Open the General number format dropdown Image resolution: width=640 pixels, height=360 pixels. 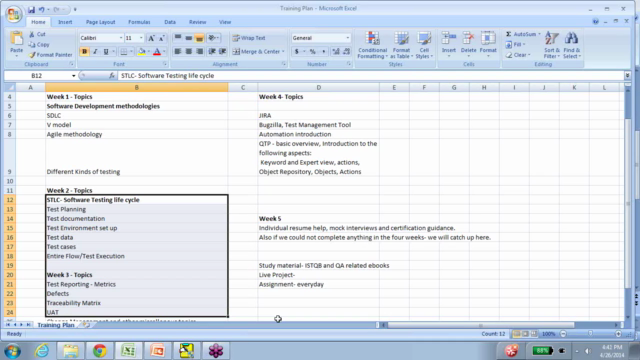click(x=347, y=38)
